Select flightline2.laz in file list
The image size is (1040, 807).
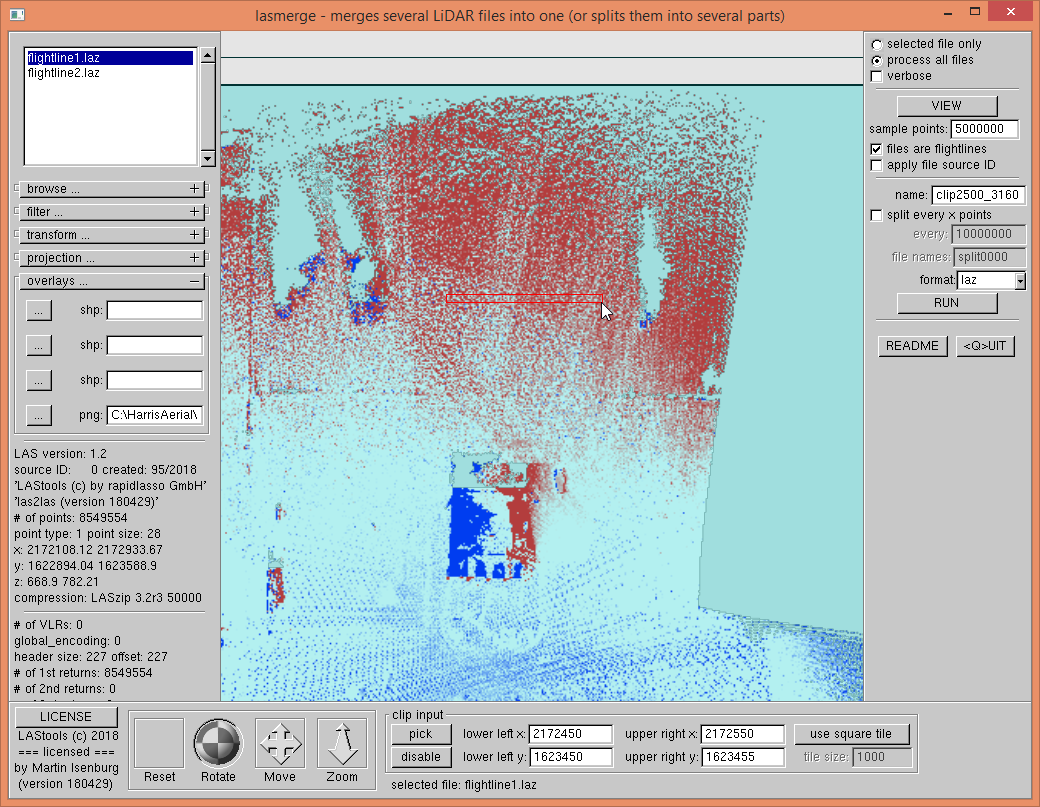coord(64,73)
